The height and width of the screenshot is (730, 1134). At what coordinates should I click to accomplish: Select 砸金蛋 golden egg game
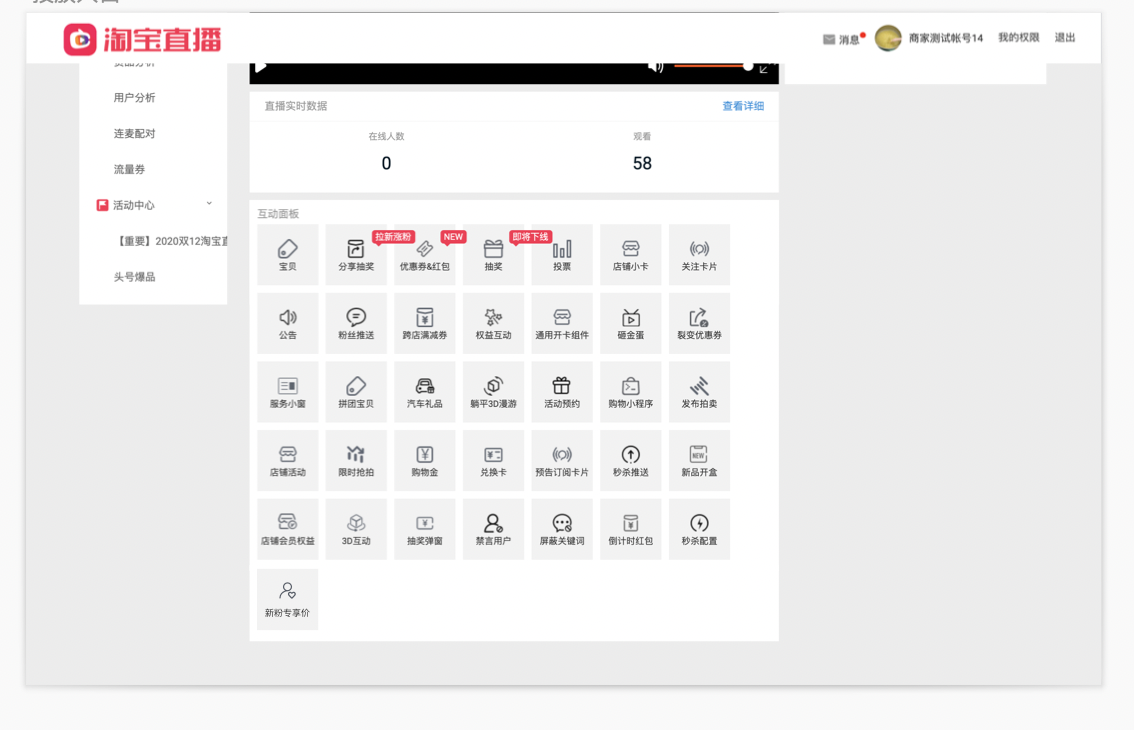[631, 323]
